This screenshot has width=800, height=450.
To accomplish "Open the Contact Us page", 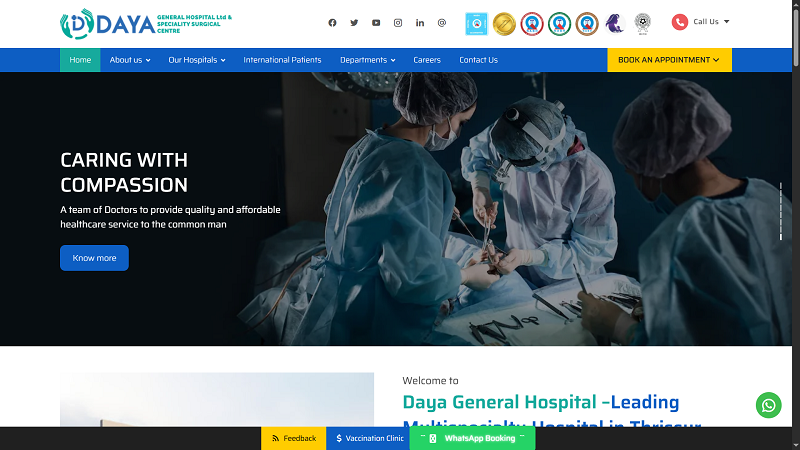I will click(478, 60).
